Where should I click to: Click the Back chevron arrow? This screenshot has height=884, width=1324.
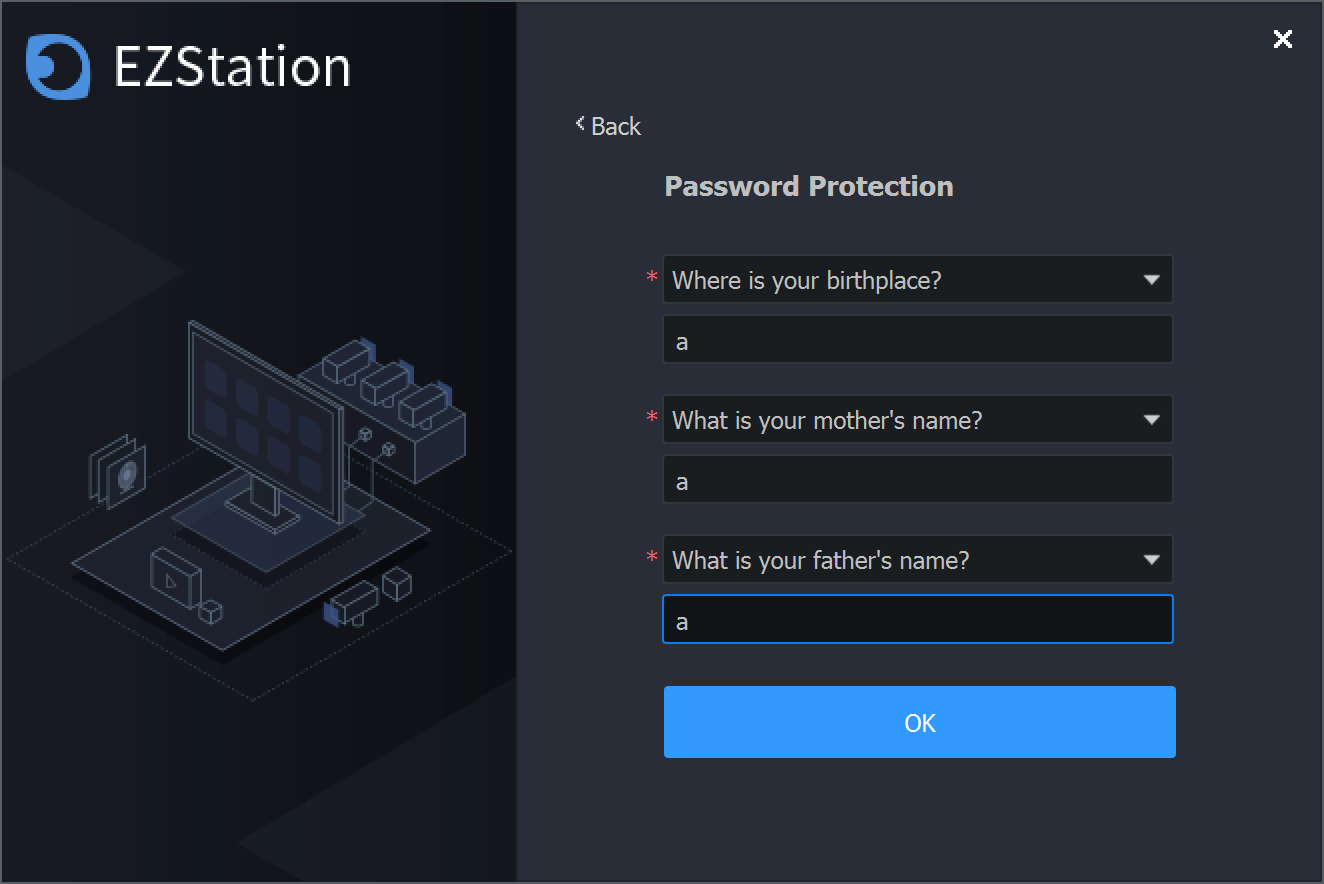(x=580, y=124)
